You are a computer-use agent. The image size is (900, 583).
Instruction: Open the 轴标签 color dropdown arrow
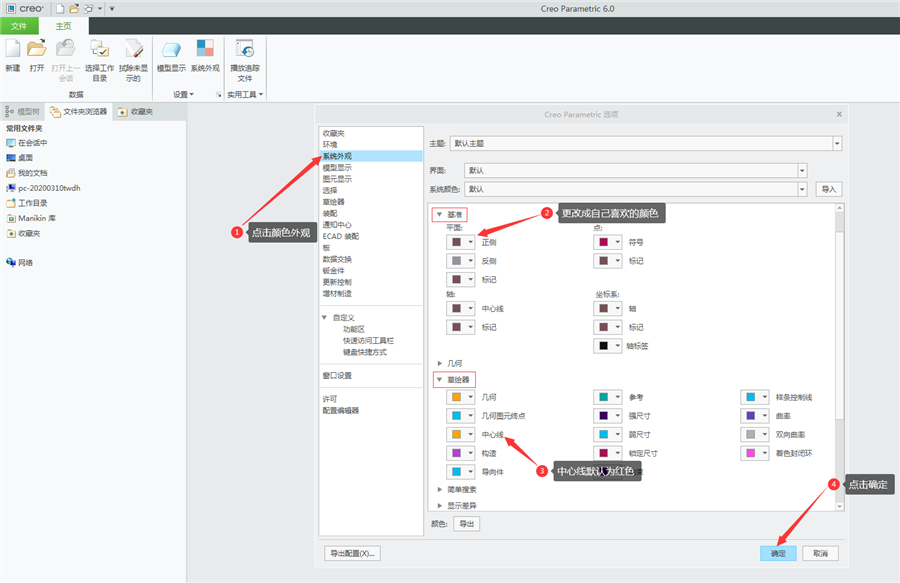pos(618,346)
